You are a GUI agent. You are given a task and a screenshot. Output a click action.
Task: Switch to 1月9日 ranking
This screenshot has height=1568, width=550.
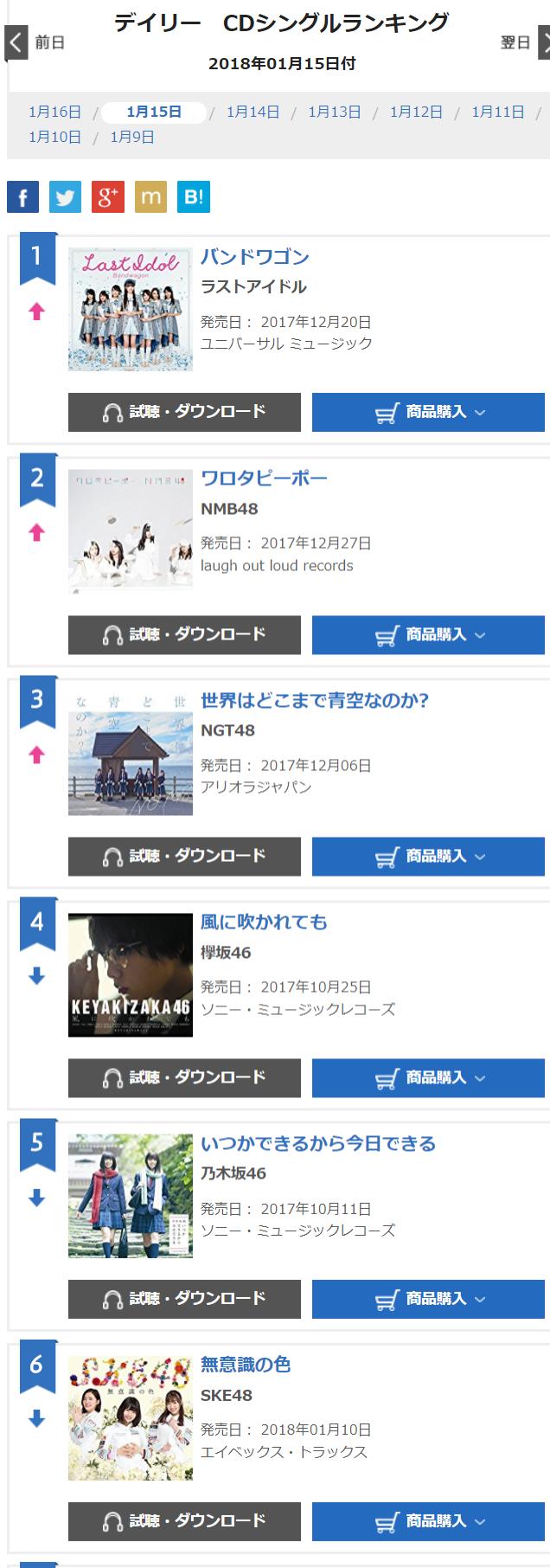tap(132, 138)
